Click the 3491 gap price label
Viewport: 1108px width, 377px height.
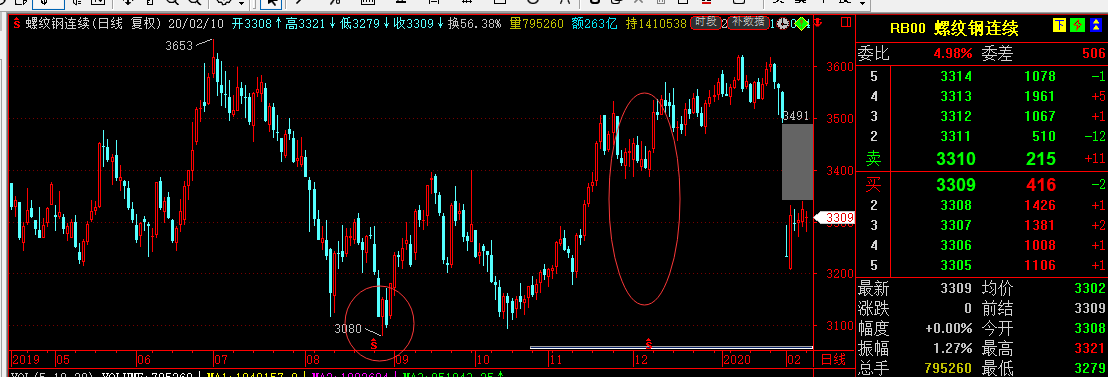(795, 115)
